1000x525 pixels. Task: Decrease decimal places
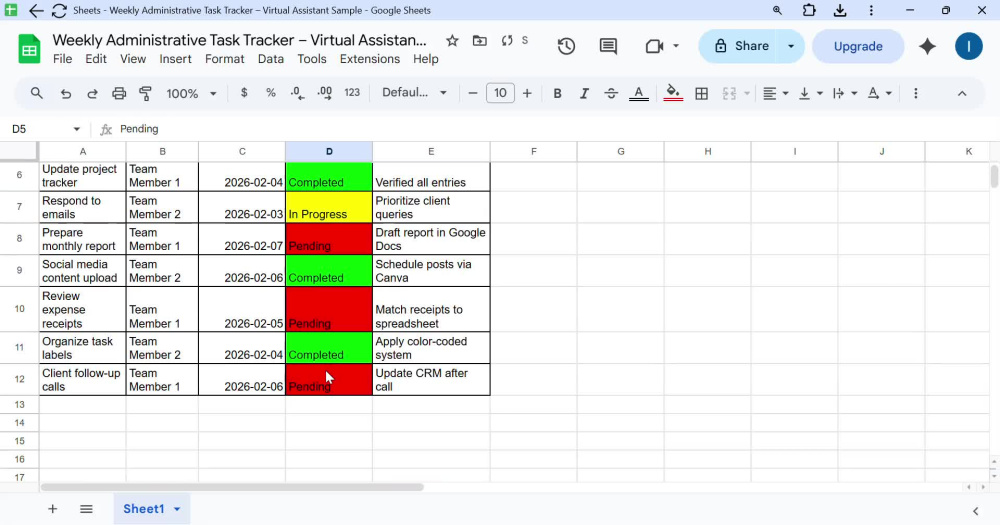[297, 93]
